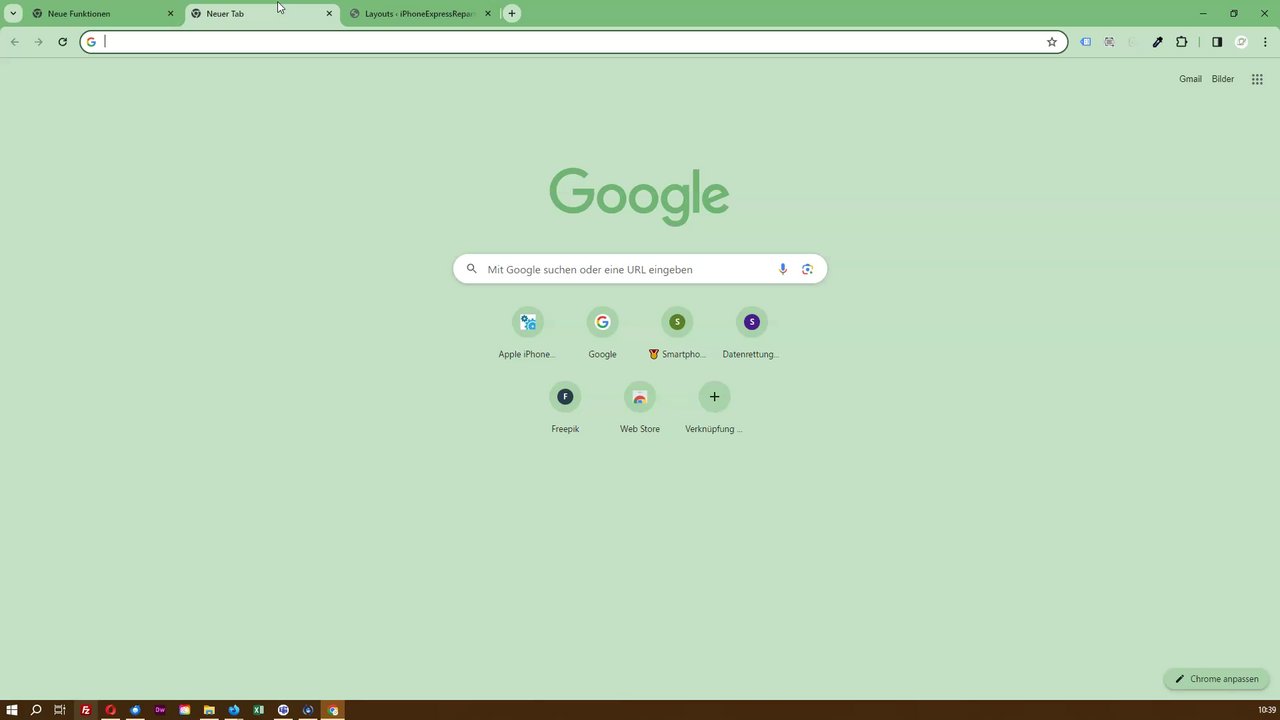Click the forward navigation arrow
The image size is (1280, 720).
(x=38, y=42)
